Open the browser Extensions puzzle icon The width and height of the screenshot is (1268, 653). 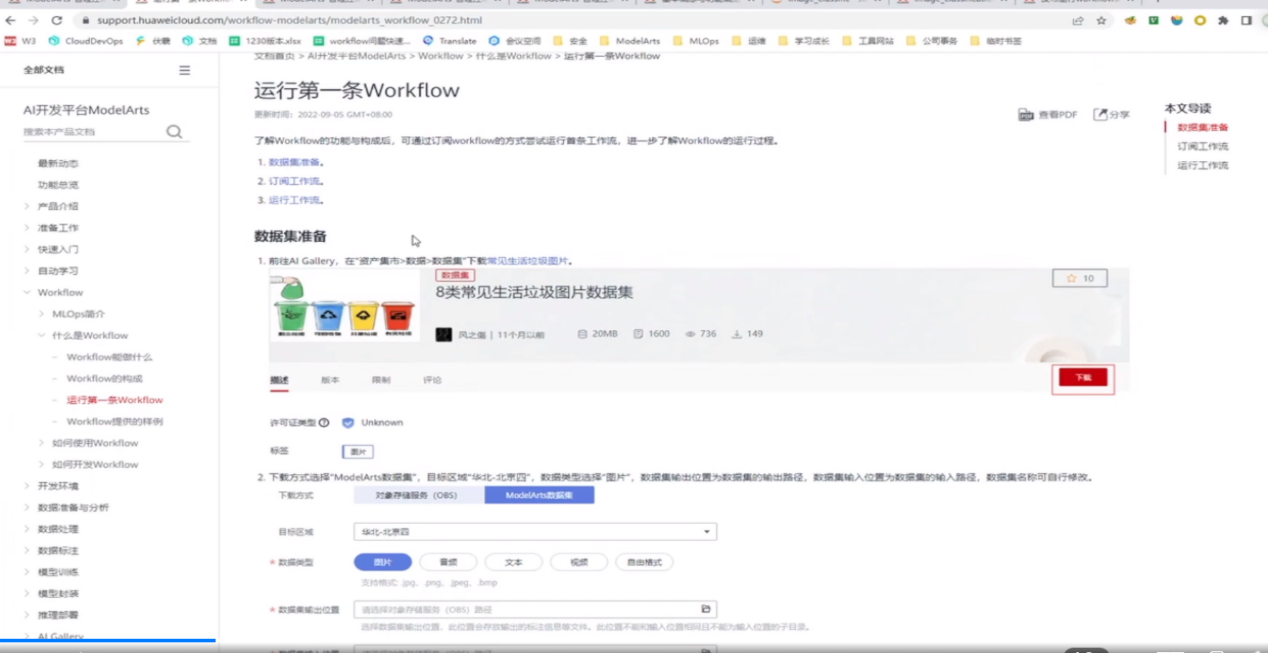tap(1223, 20)
